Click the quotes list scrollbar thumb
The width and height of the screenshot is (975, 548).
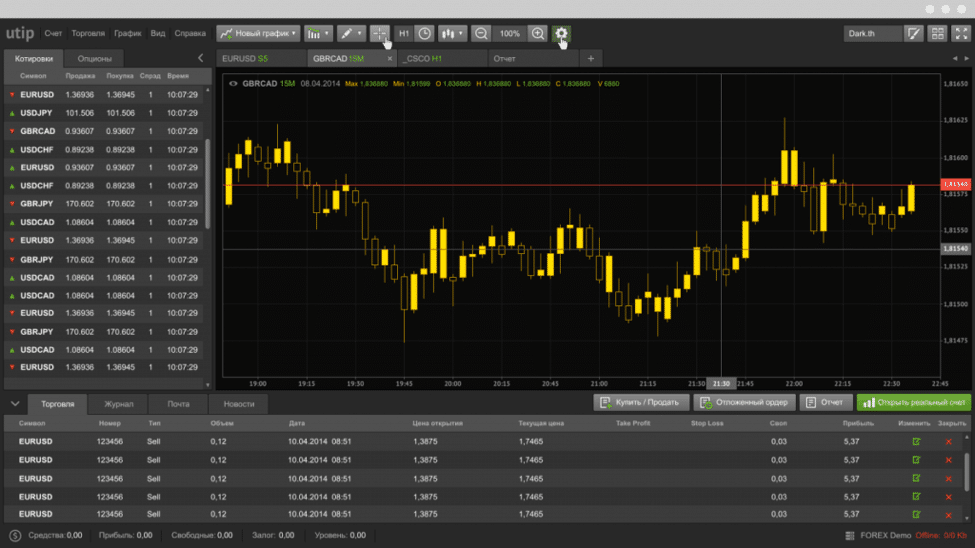(208, 183)
